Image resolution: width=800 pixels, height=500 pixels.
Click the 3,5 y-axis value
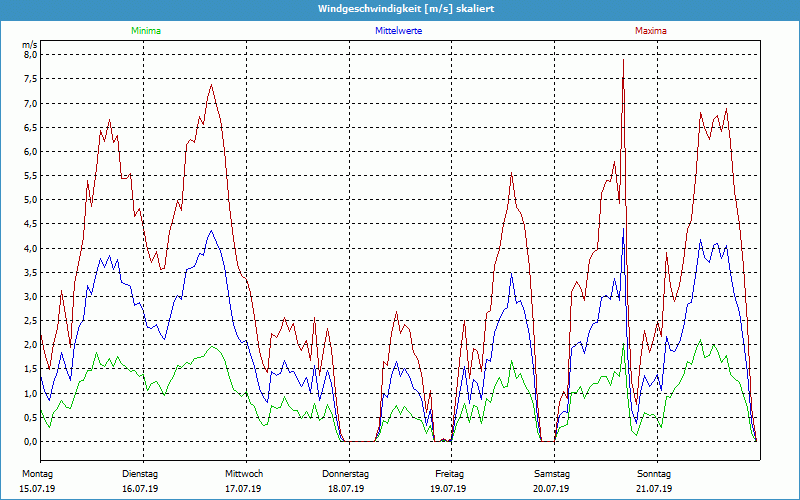(31, 272)
